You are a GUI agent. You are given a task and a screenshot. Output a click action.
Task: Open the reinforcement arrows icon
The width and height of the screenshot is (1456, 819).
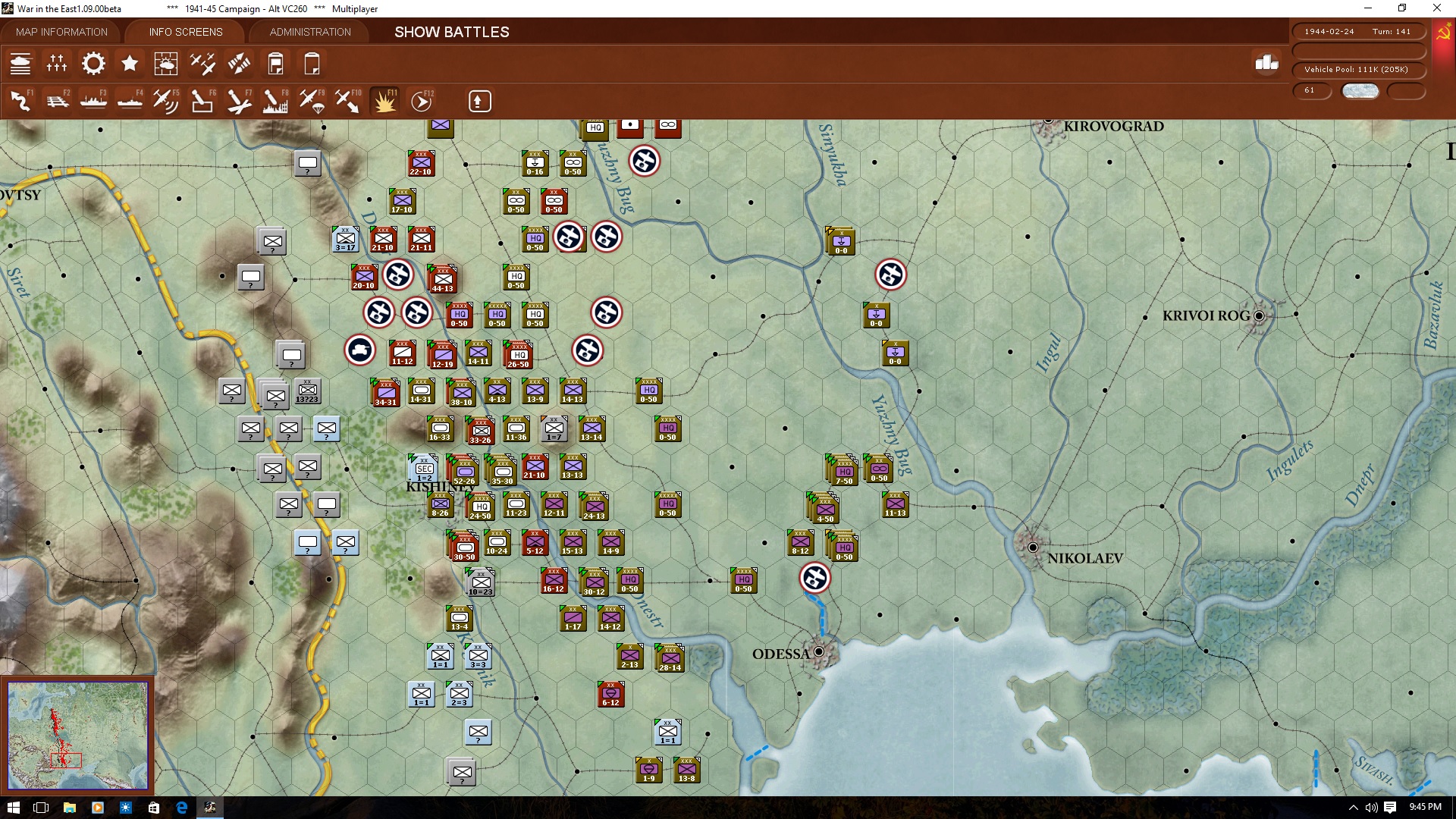click(239, 64)
